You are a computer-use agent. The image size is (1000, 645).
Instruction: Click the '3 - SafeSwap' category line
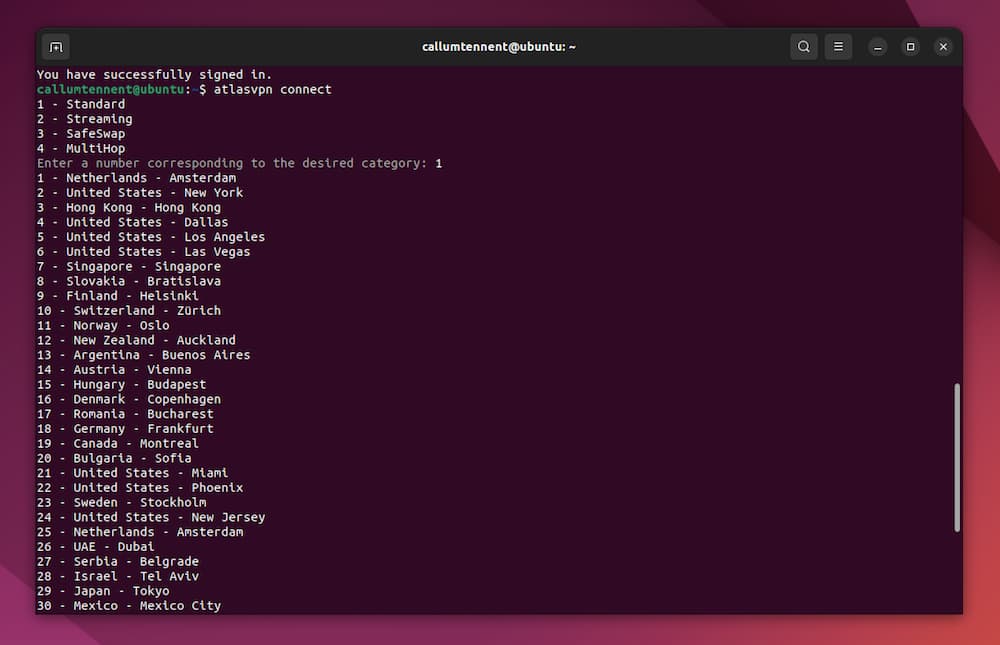(81, 133)
